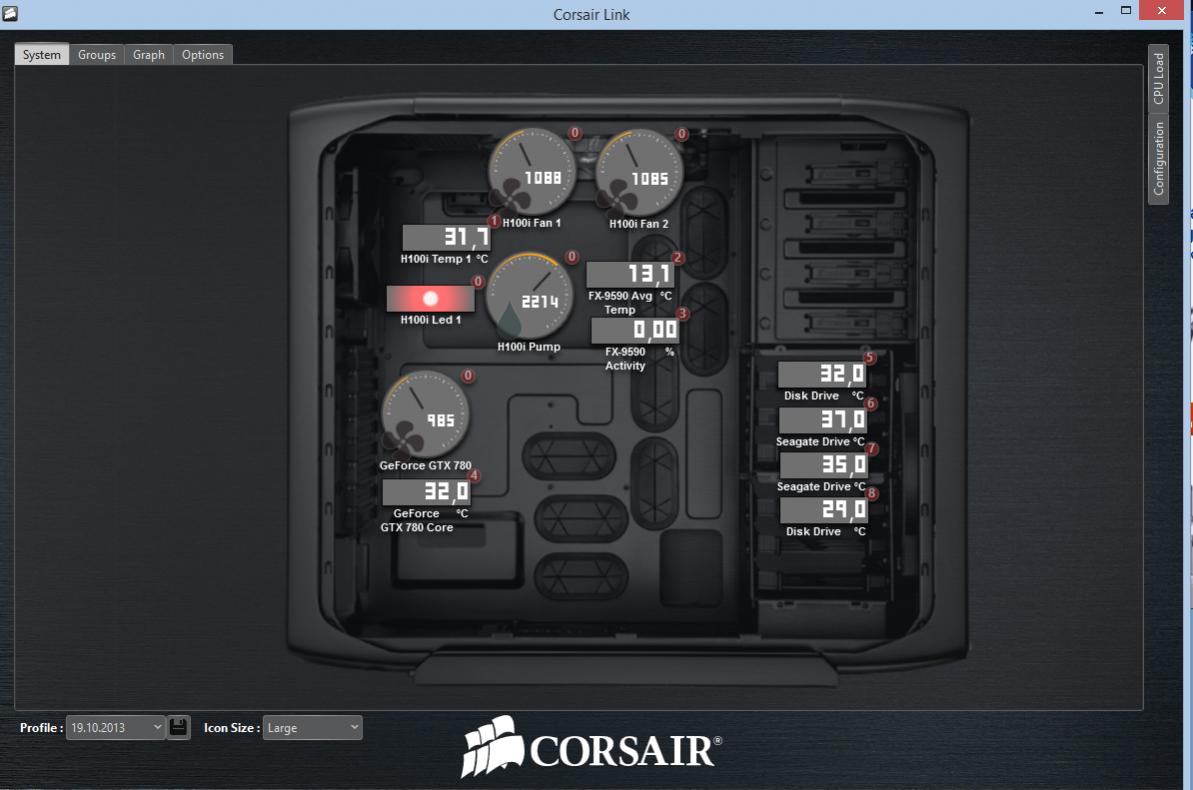Open the Configuration side panel
Image resolution: width=1193 pixels, height=790 pixels.
click(x=1158, y=158)
